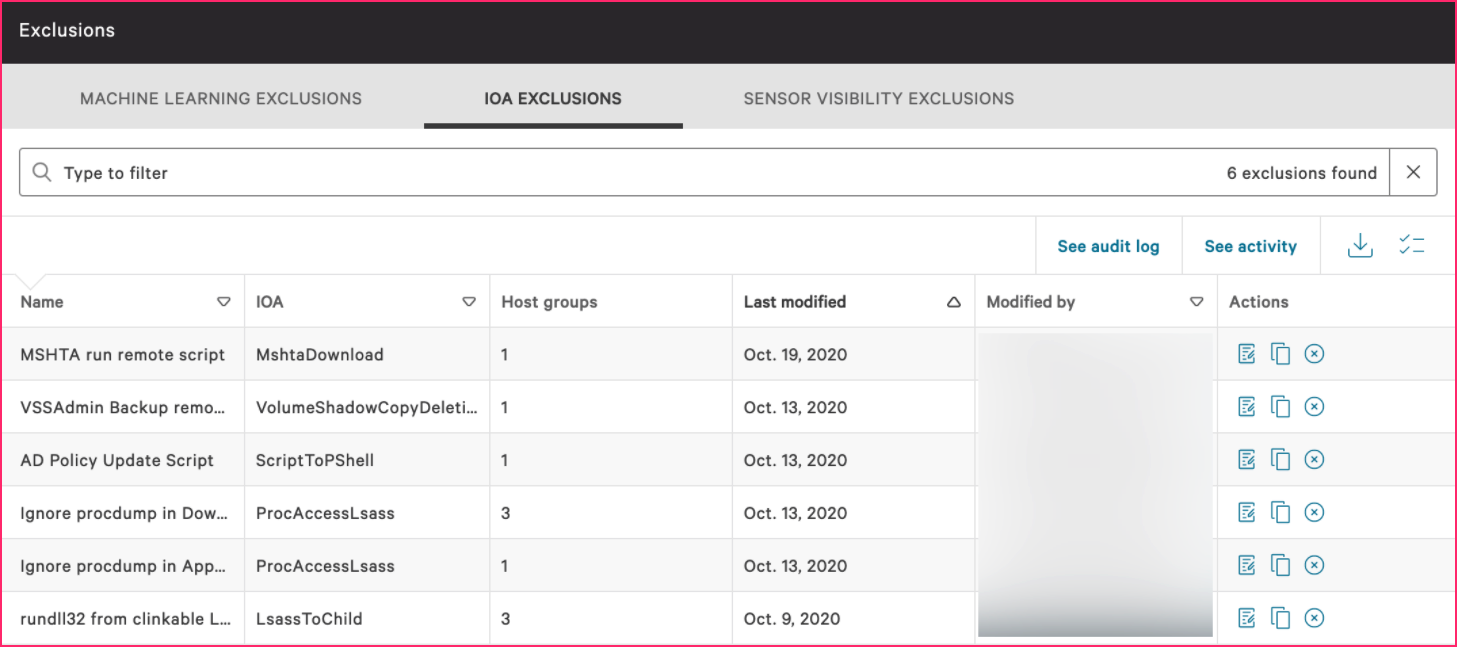Edit the VSSAdmin Backup exclusion

coord(1247,407)
